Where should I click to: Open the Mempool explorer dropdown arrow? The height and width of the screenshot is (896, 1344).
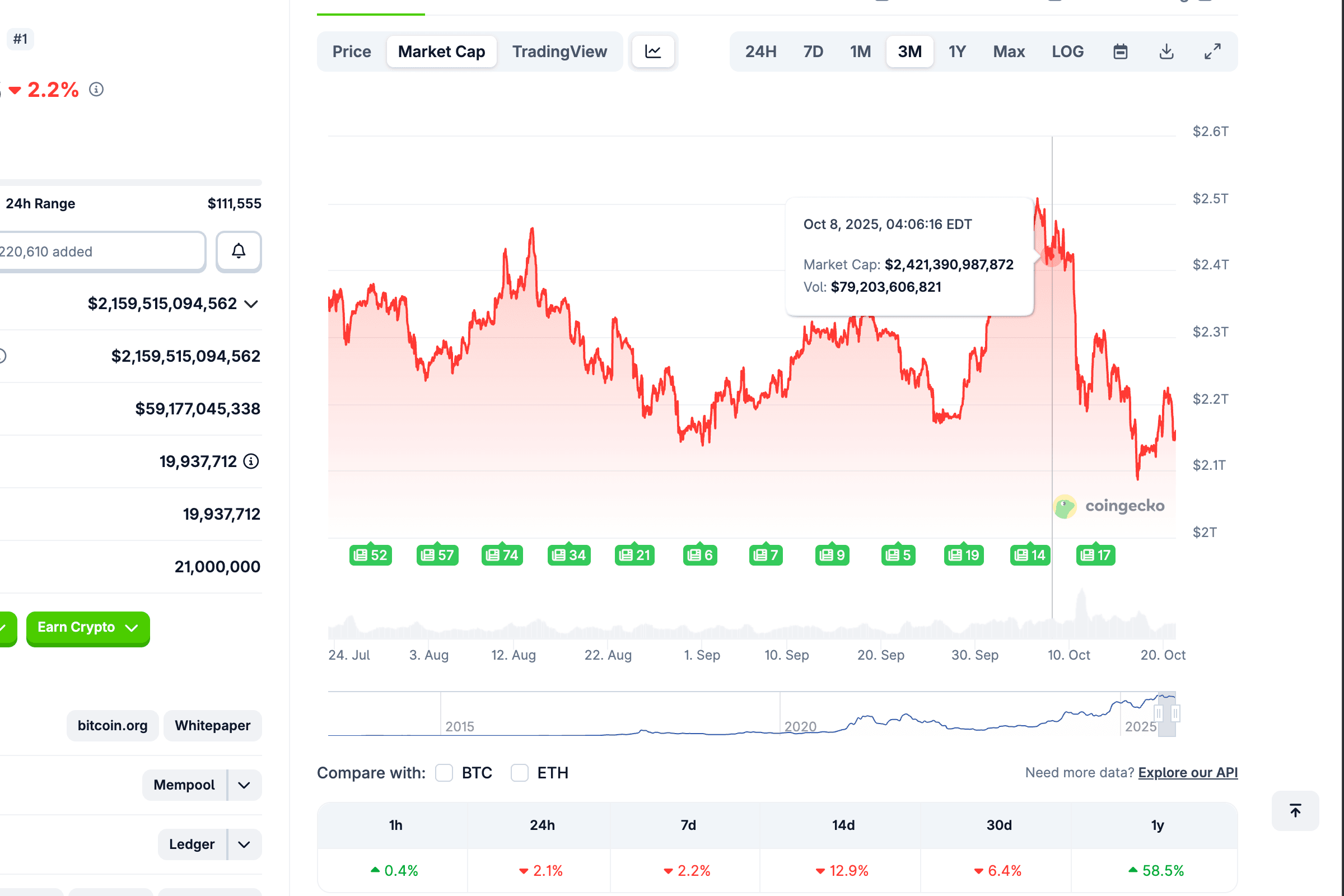244,785
